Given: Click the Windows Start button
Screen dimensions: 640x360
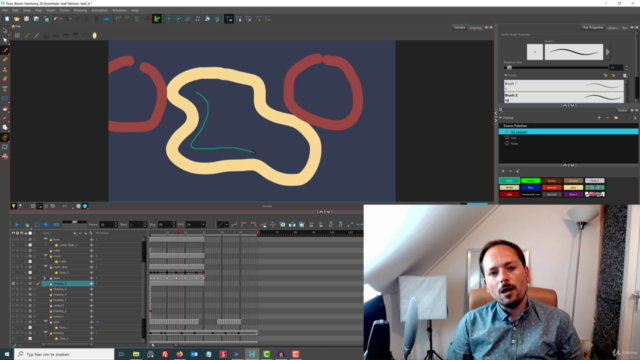Looking at the screenshot, I should 7,354.
